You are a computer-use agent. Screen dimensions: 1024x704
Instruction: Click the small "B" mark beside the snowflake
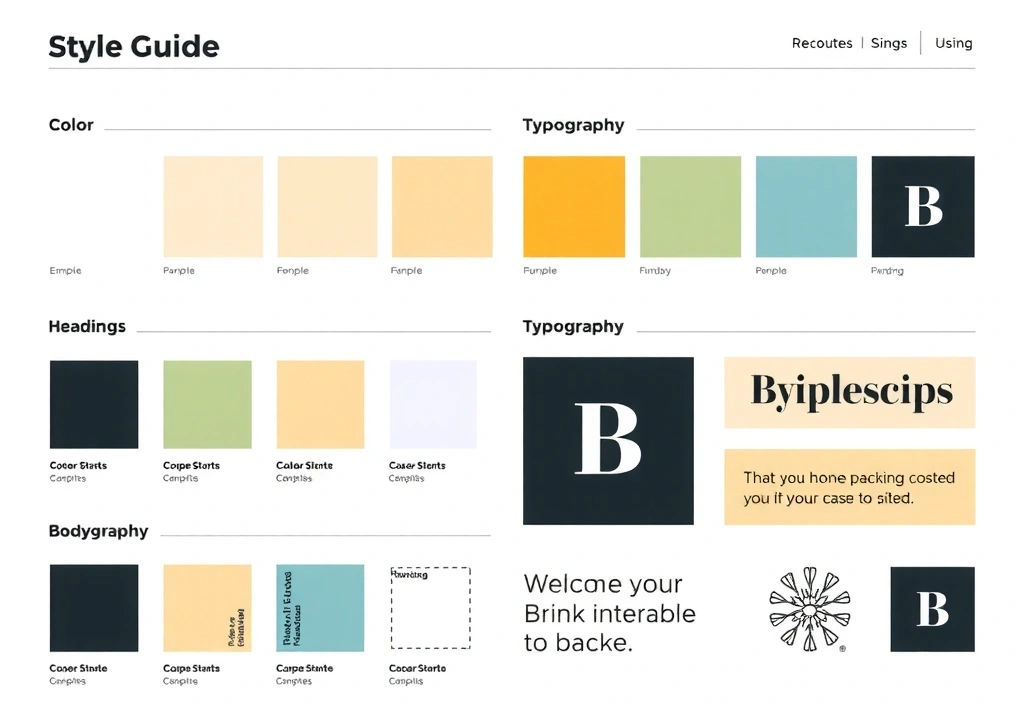point(932,610)
